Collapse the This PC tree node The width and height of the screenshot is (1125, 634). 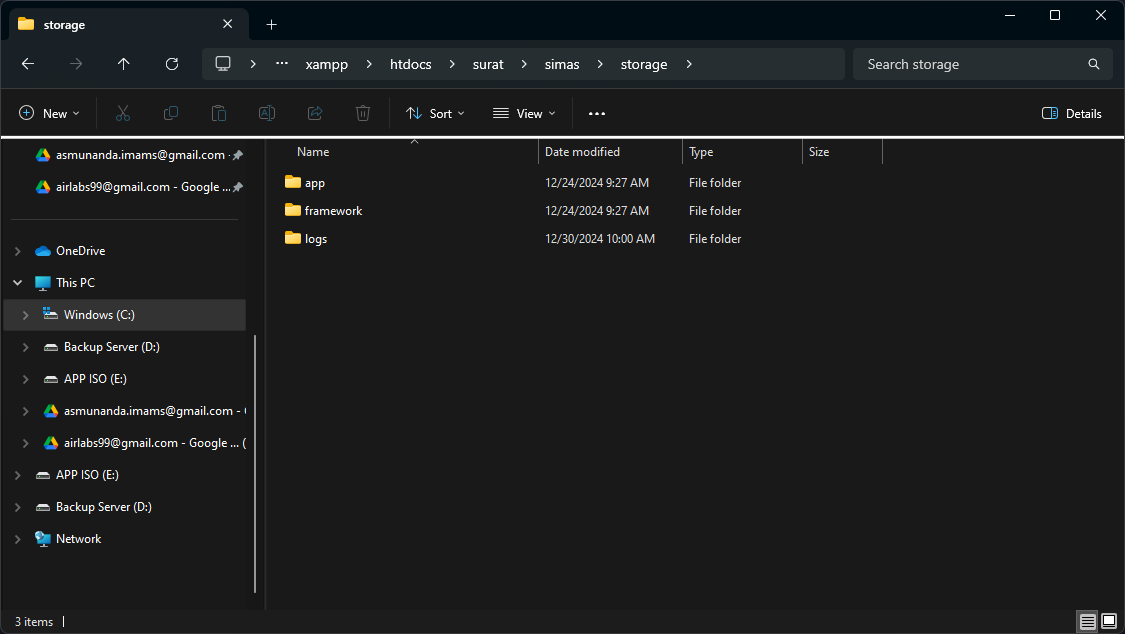pyautogui.click(x=18, y=283)
